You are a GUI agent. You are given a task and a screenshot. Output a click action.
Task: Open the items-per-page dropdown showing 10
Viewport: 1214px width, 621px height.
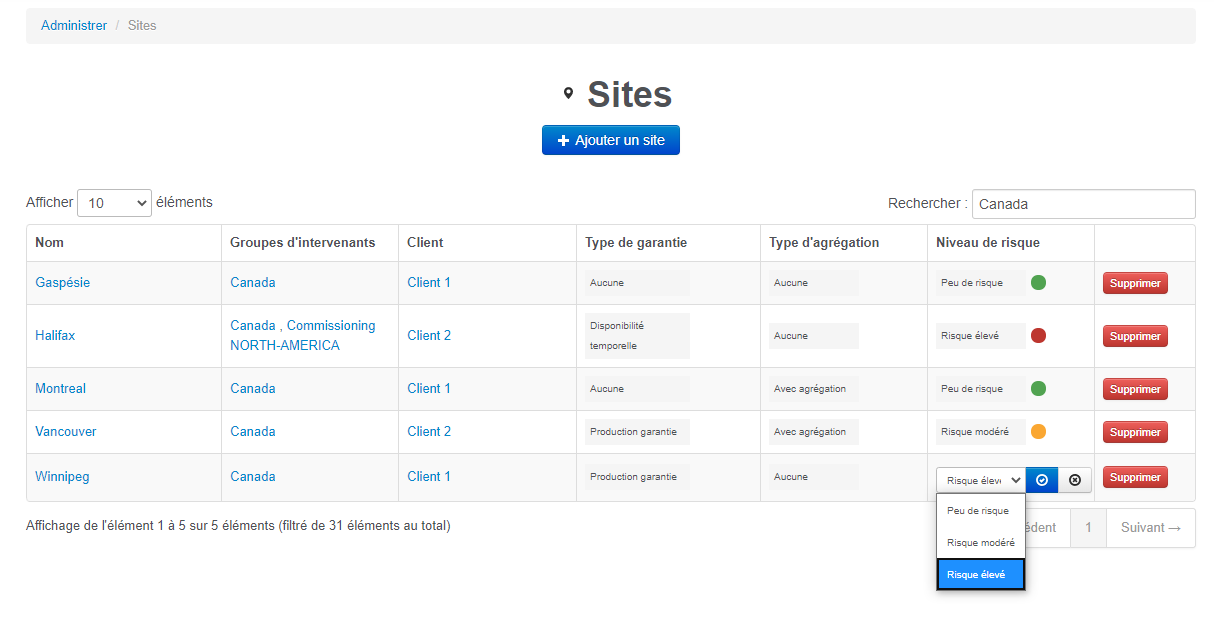(x=114, y=202)
